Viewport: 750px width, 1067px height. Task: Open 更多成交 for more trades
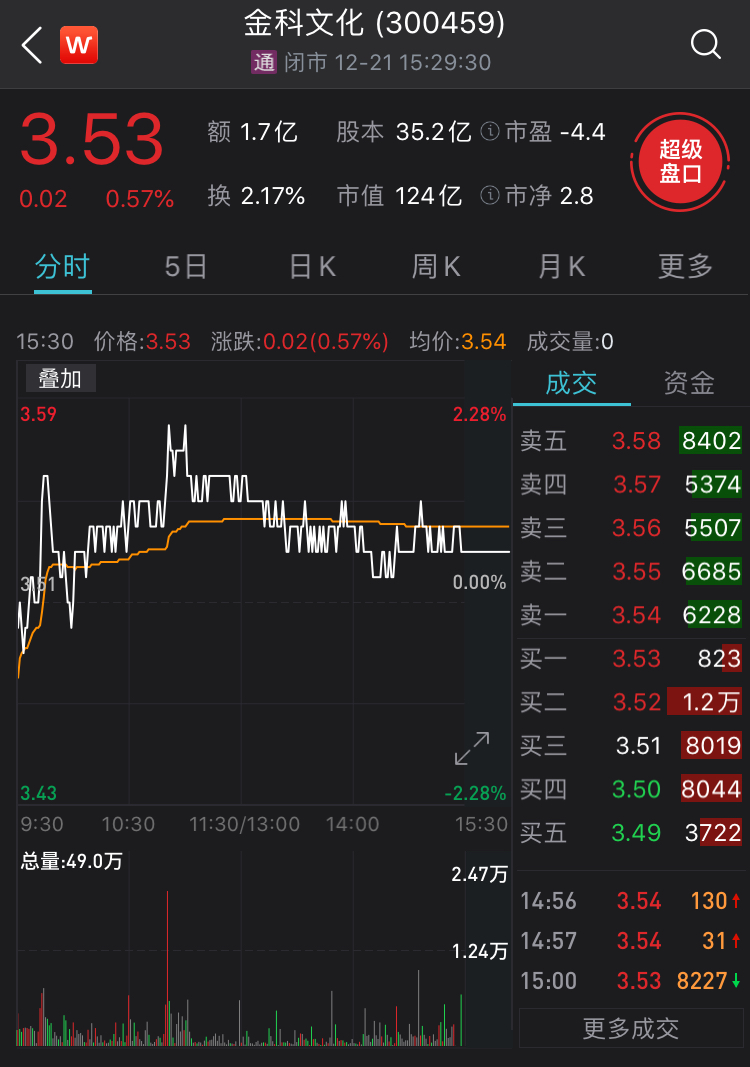(x=631, y=1028)
